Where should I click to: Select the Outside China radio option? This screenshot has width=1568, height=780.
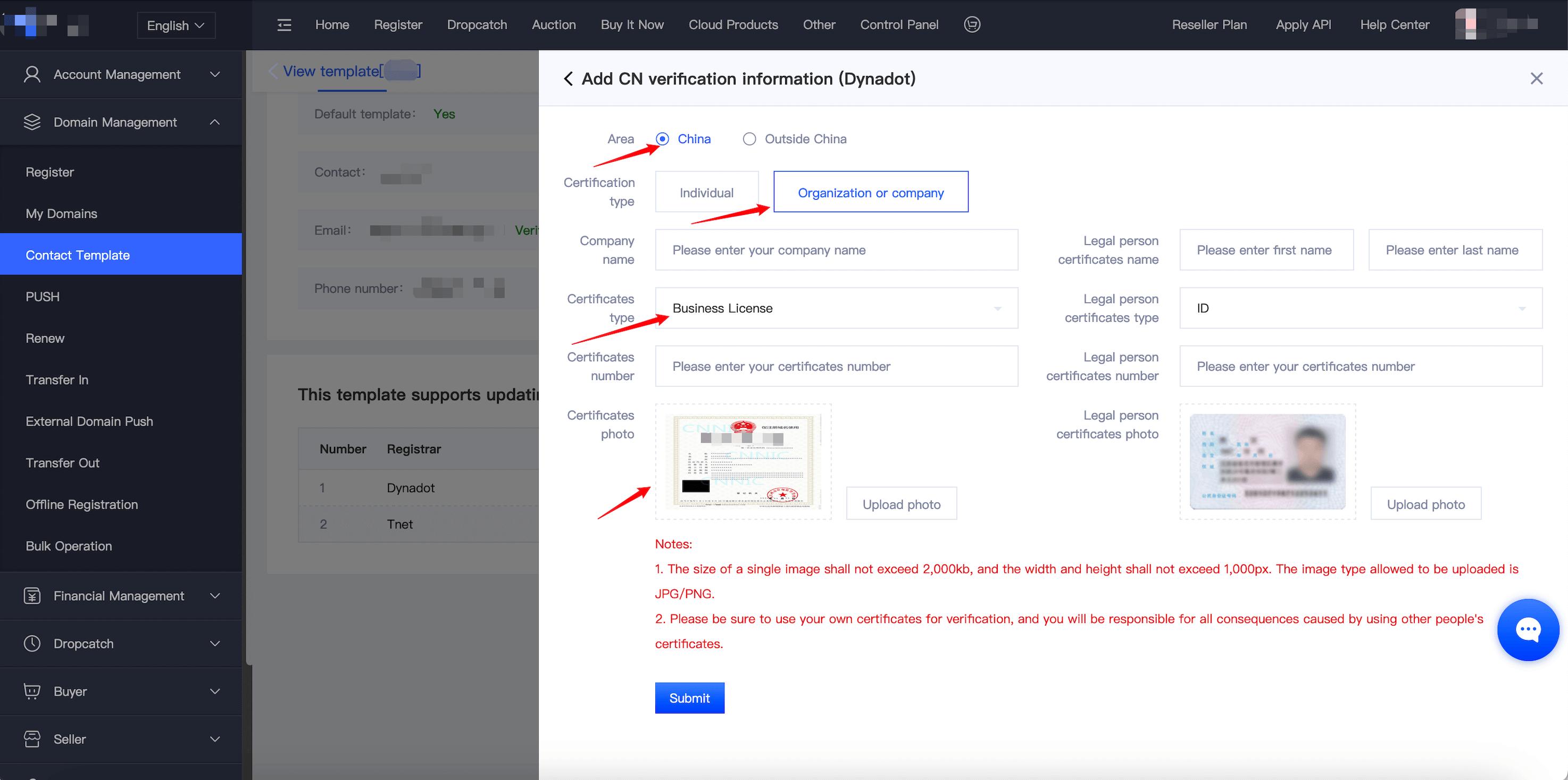[x=749, y=139]
